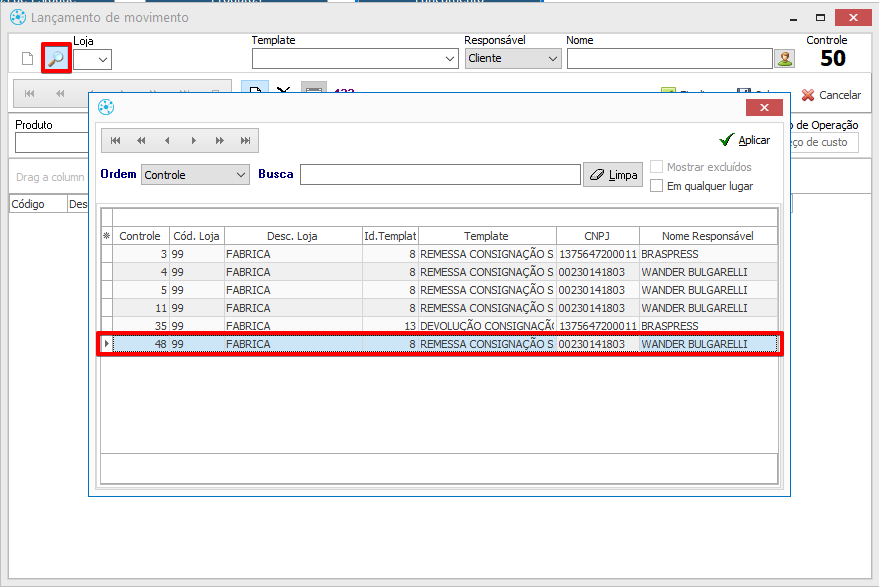Click the person lookup icon next to Nome
The image size is (879, 588).
(x=785, y=58)
